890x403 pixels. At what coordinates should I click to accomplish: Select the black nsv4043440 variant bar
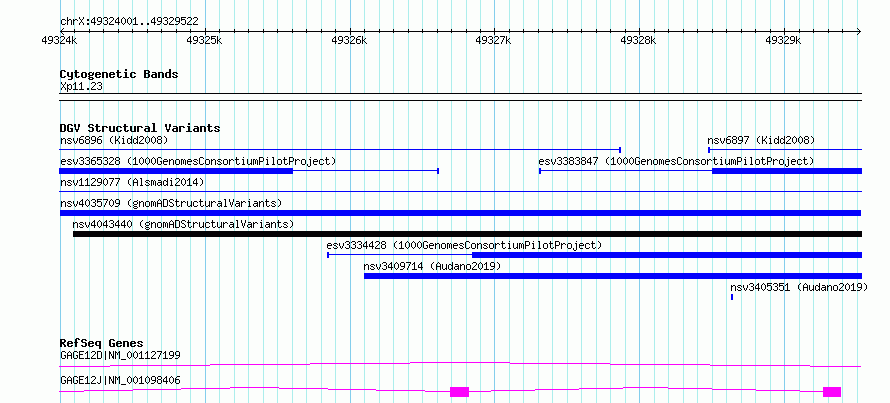click(x=467, y=234)
